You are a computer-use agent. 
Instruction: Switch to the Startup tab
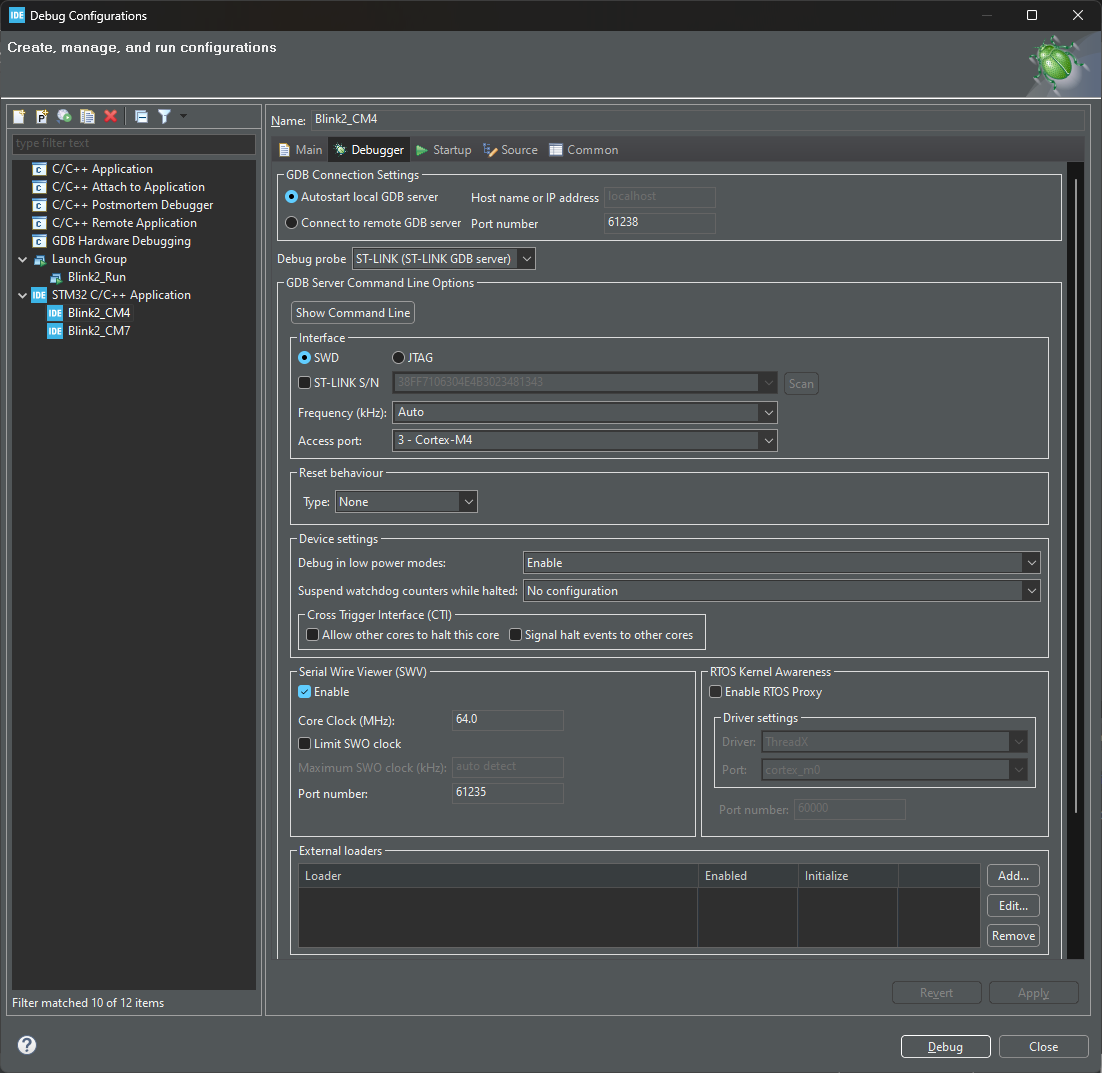[443, 150]
